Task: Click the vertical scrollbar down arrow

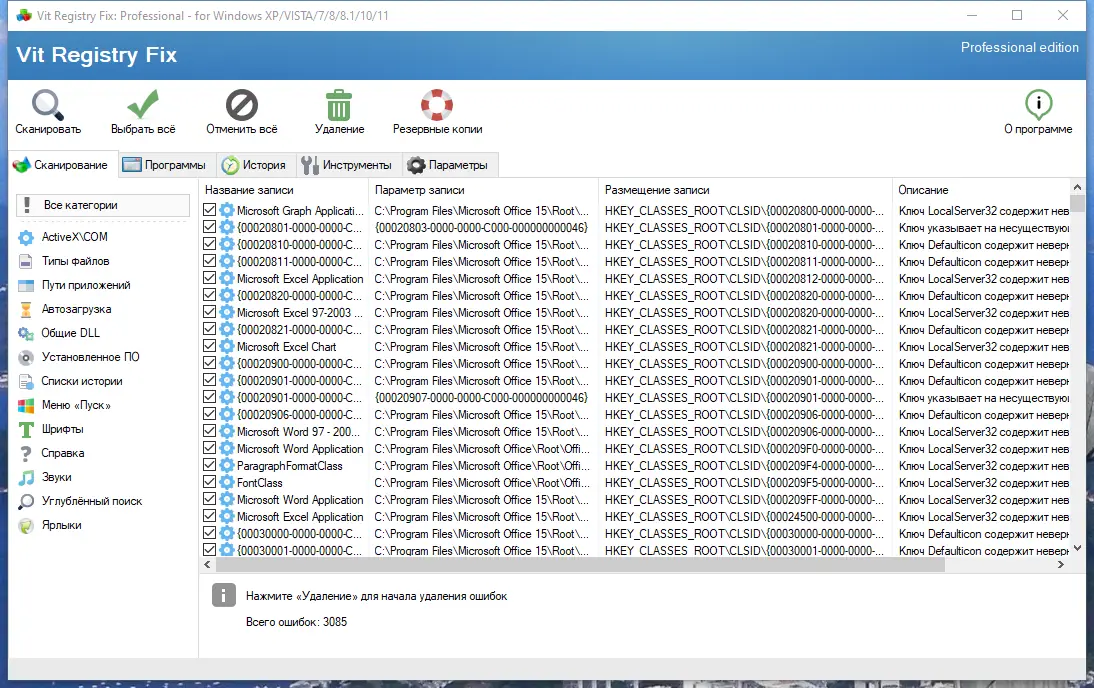Action: (1077, 548)
